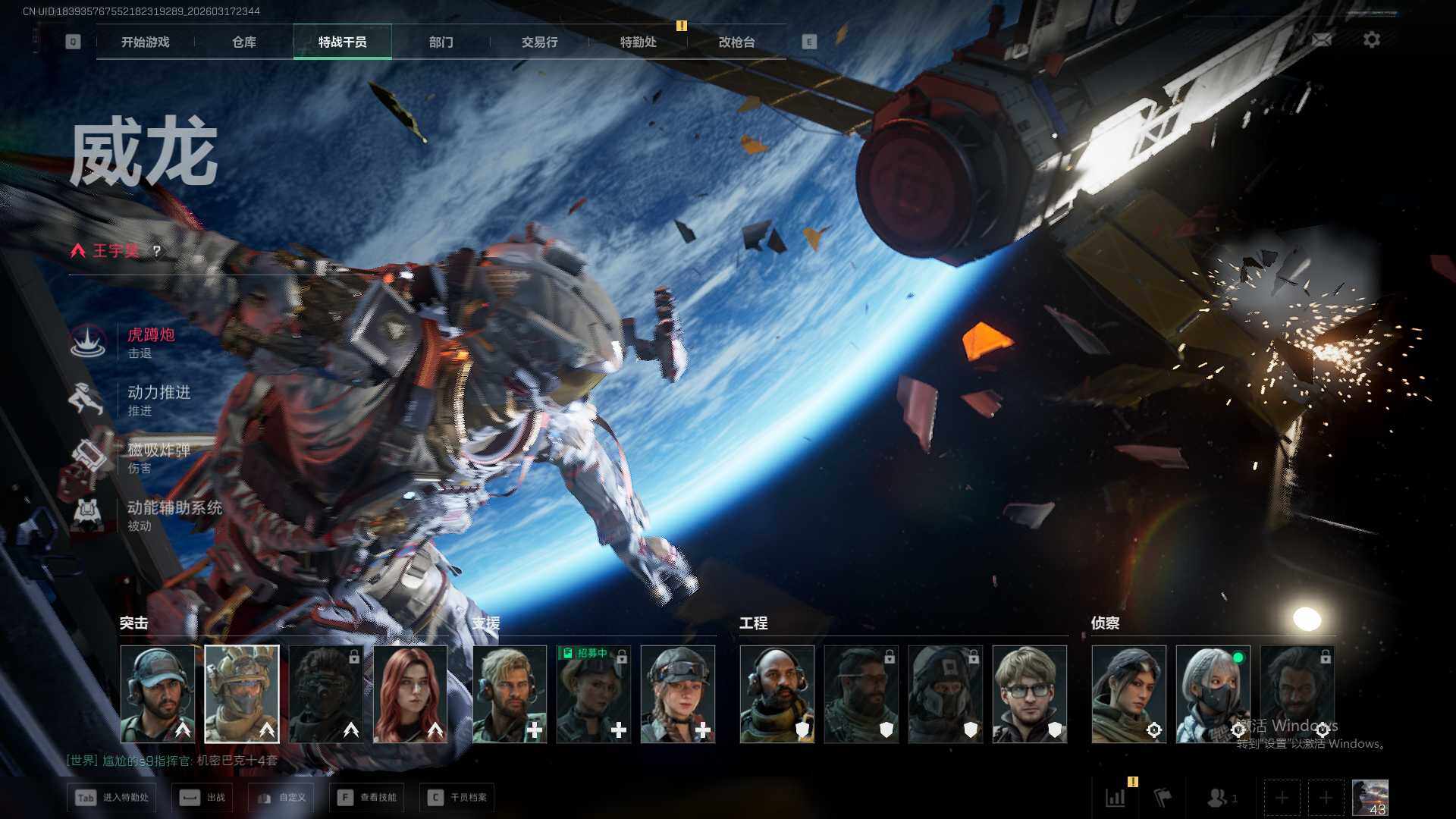
Task: Click the 干员档案 button
Action: coord(458,798)
